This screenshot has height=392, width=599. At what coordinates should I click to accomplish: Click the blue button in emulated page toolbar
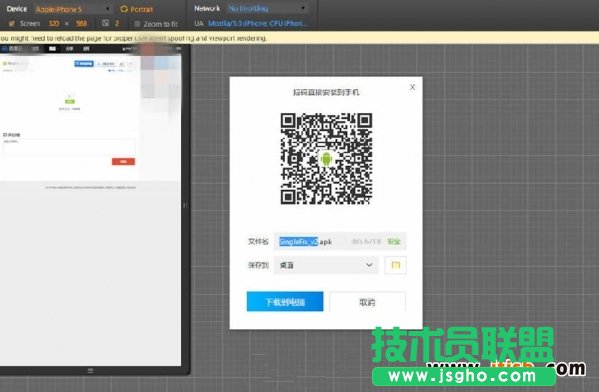pyautogui.click(x=84, y=63)
